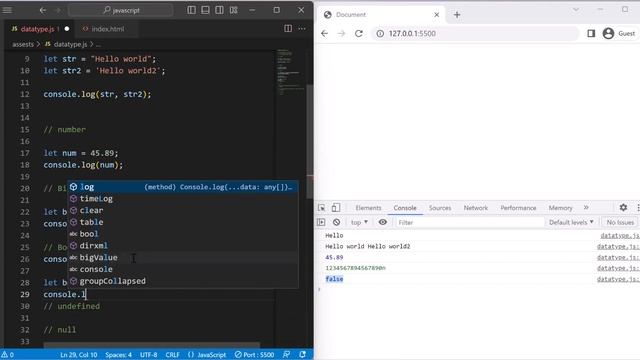This screenshot has height=360, width=640.
Task: Select dirxml suggestion in autocomplete list
Action: tap(183, 246)
